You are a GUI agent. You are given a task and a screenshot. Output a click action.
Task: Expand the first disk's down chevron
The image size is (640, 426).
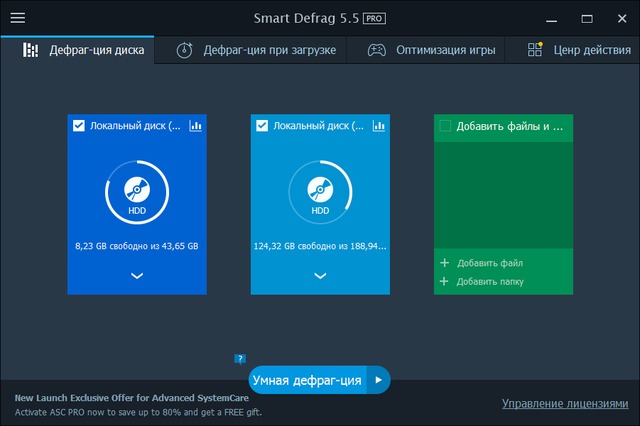[137, 276]
